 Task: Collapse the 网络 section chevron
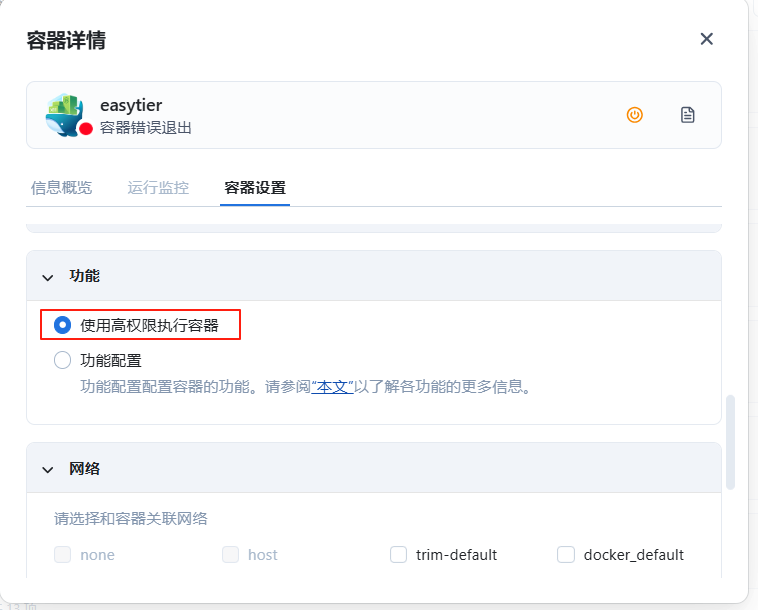click(x=47, y=470)
